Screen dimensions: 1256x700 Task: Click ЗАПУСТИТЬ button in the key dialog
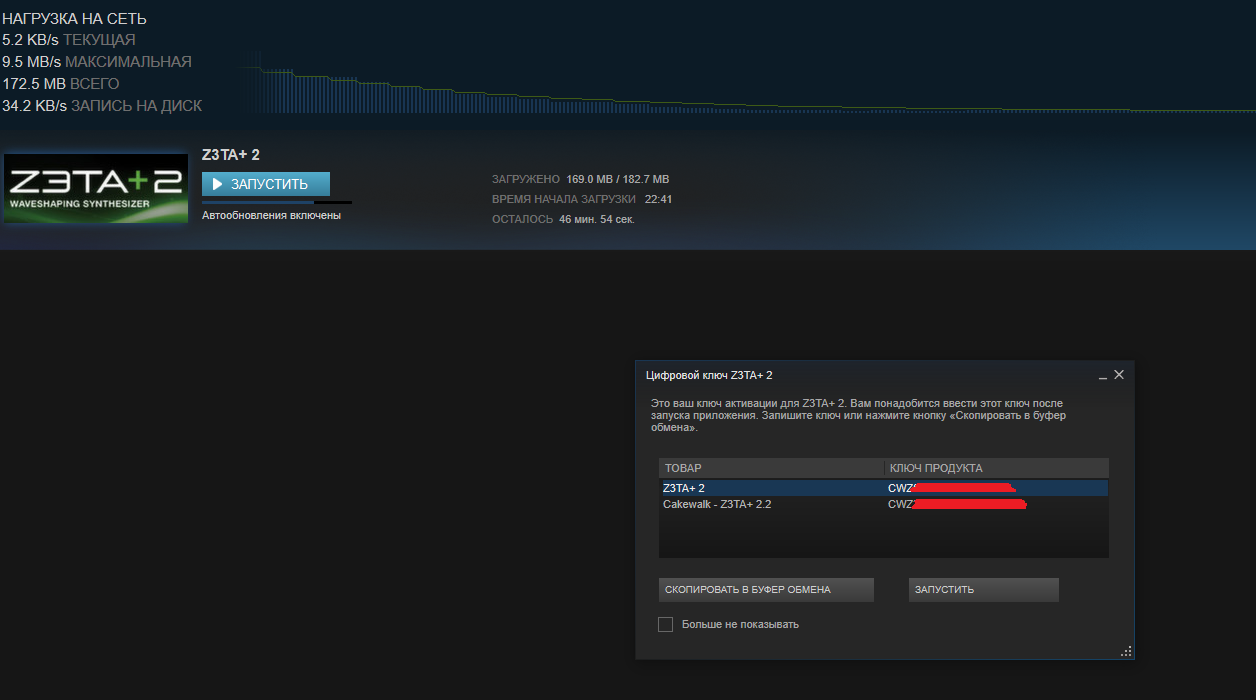[983, 590]
